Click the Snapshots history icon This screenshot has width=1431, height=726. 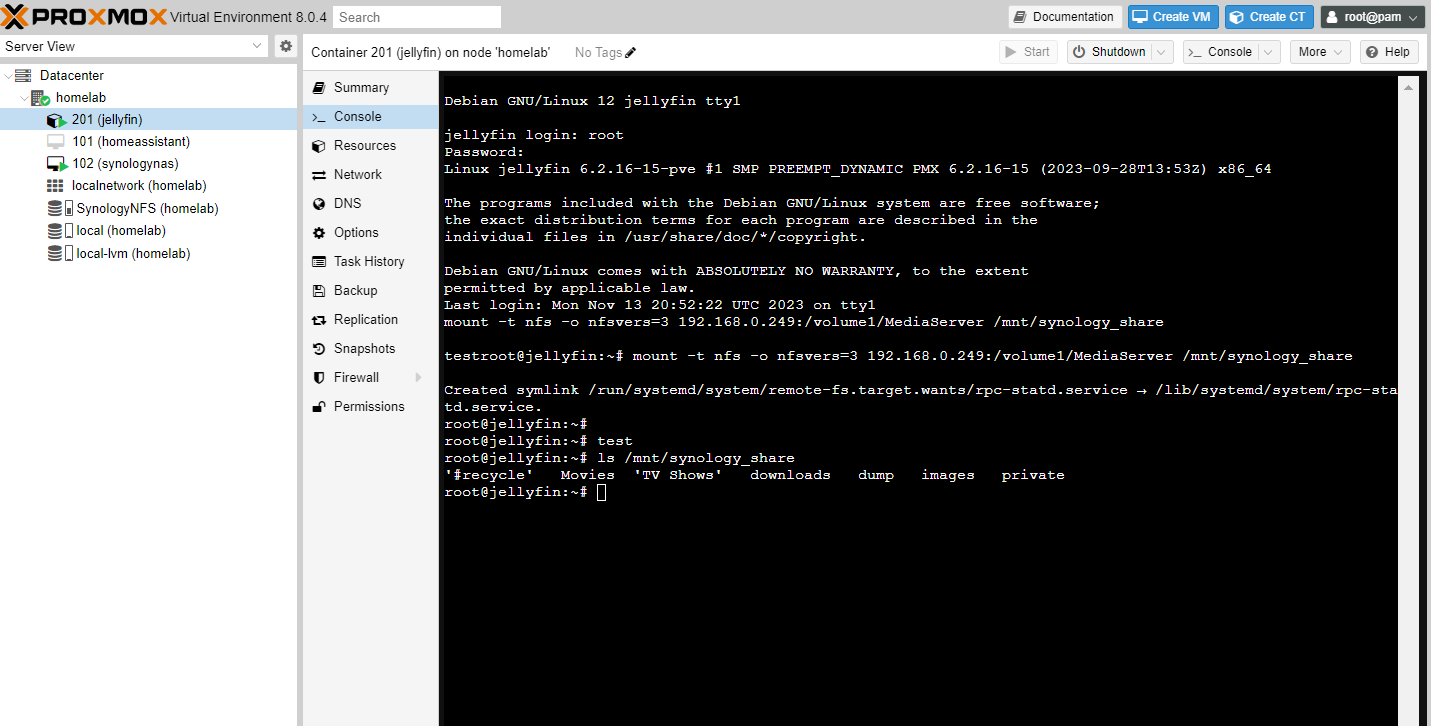(319, 348)
